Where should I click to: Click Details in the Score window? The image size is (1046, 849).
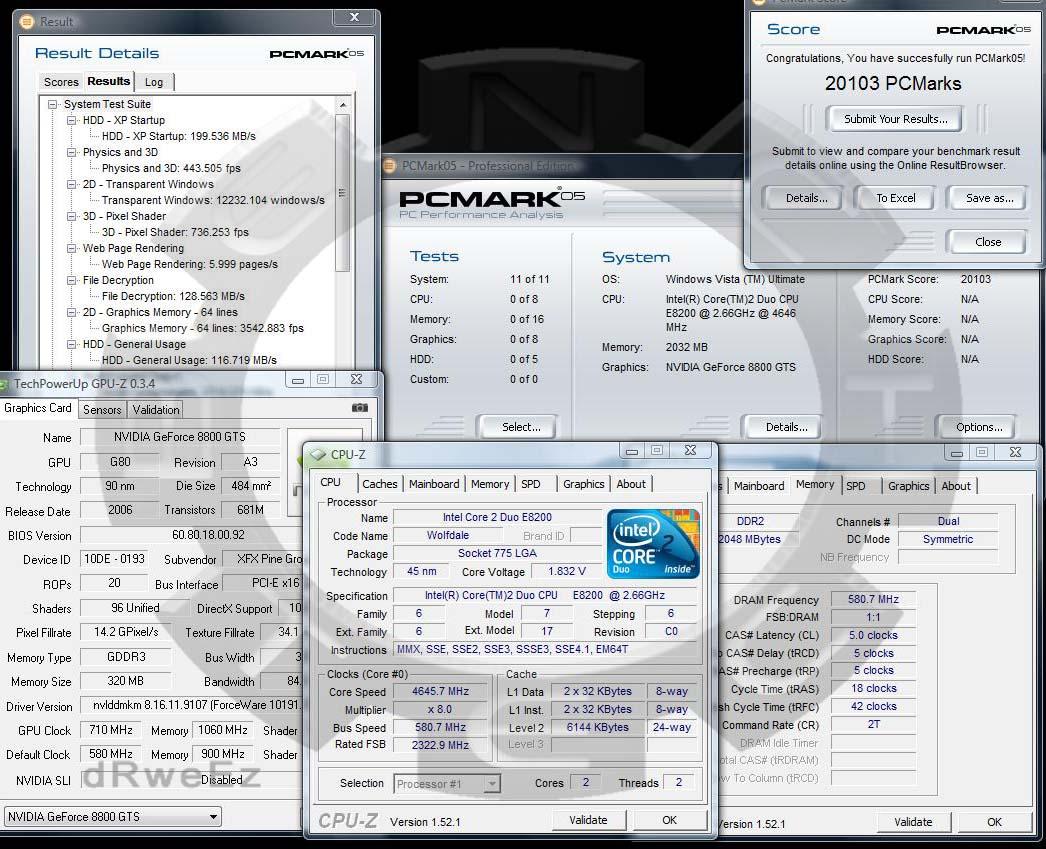(x=806, y=198)
